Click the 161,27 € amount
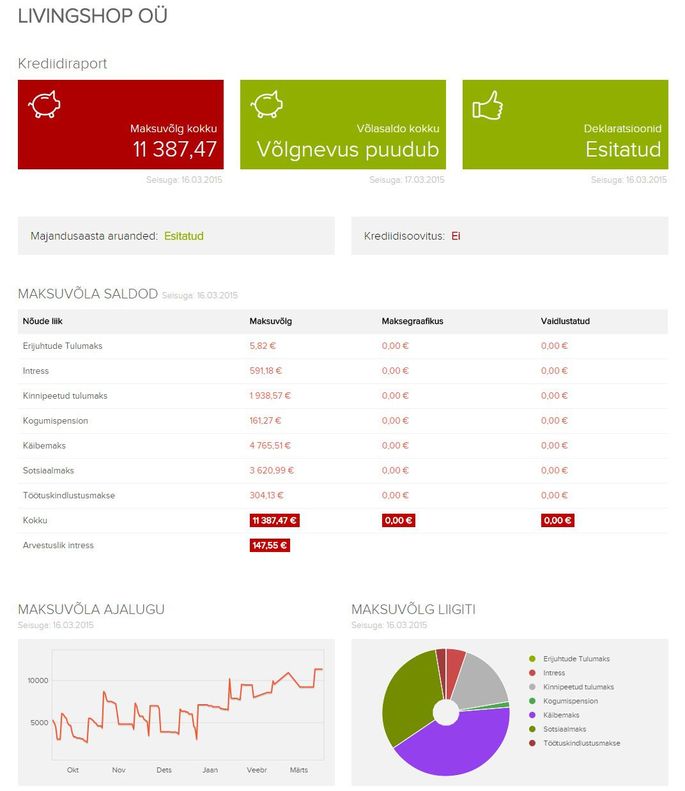This screenshot has height=791, width=685. coord(265,421)
